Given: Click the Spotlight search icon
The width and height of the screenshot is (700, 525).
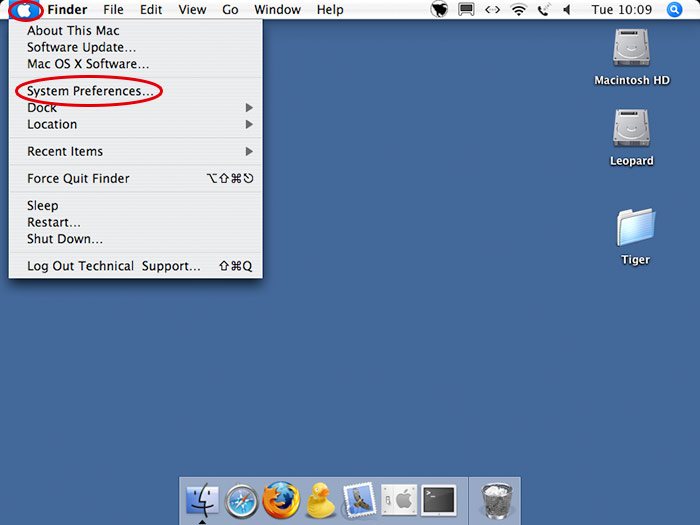Looking at the screenshot, I should (674, 9).
